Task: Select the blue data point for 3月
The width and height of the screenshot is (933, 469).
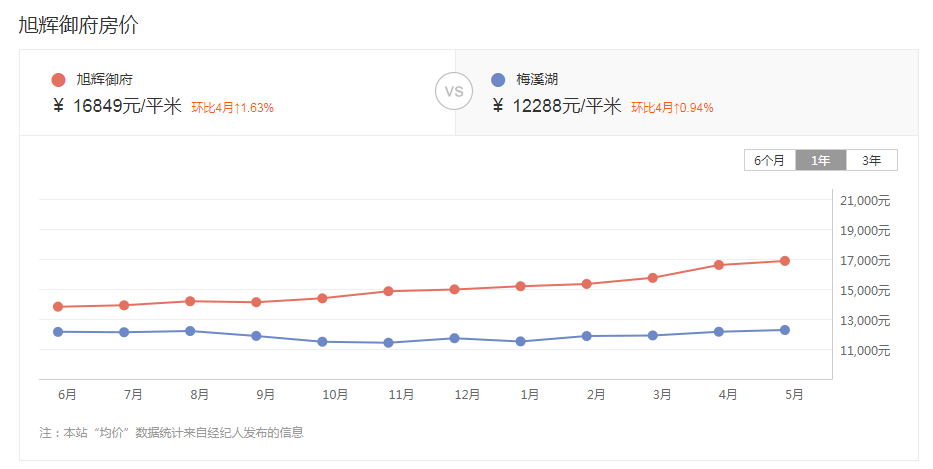Action: (652, 335)
